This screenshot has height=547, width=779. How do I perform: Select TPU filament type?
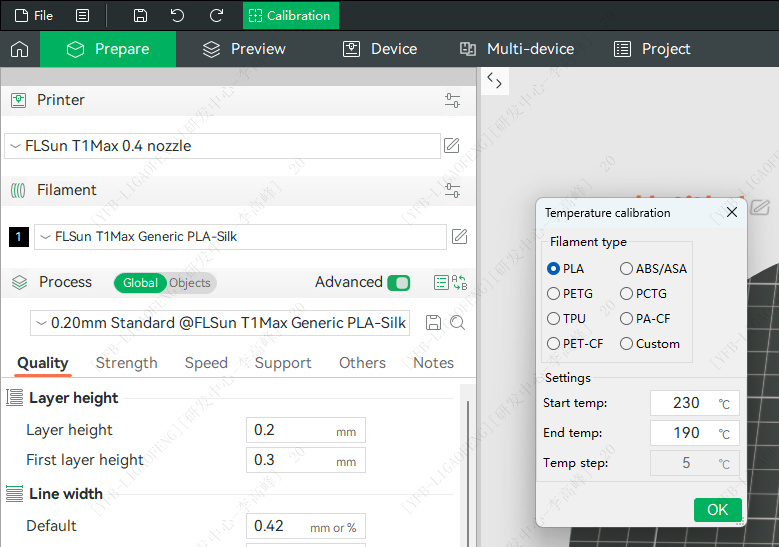tap(566, 318)
